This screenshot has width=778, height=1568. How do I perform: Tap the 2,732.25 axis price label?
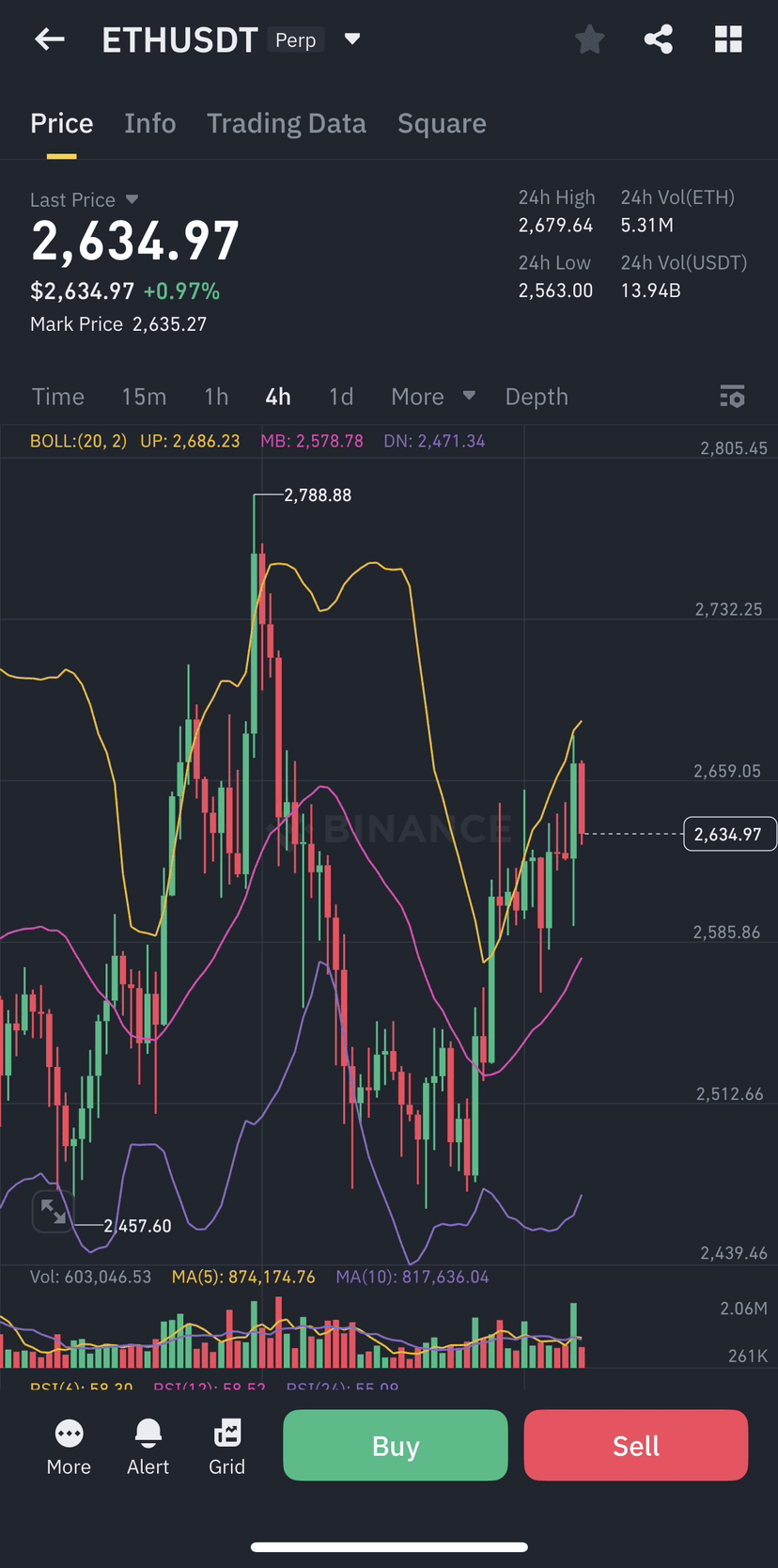pos(728,609)
